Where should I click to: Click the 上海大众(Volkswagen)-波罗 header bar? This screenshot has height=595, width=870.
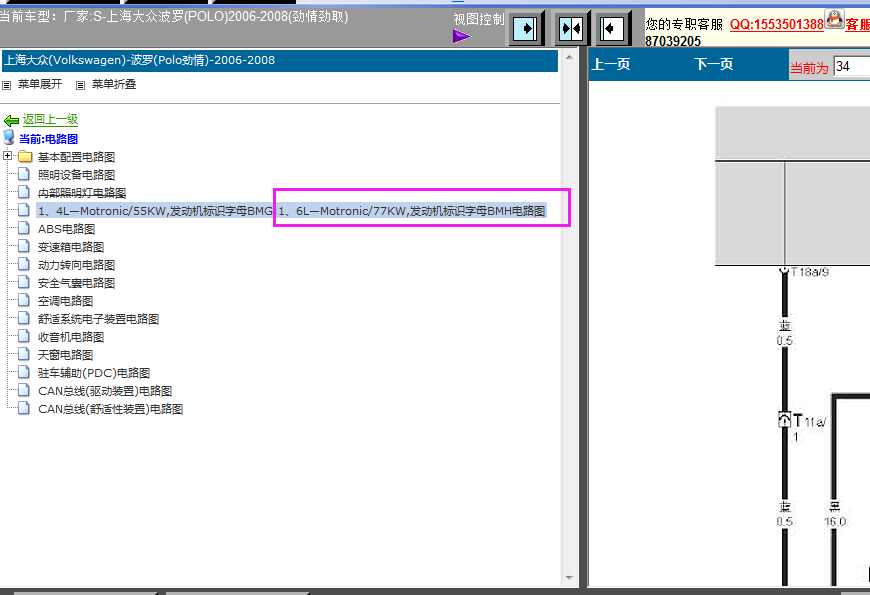pos(280,60)
